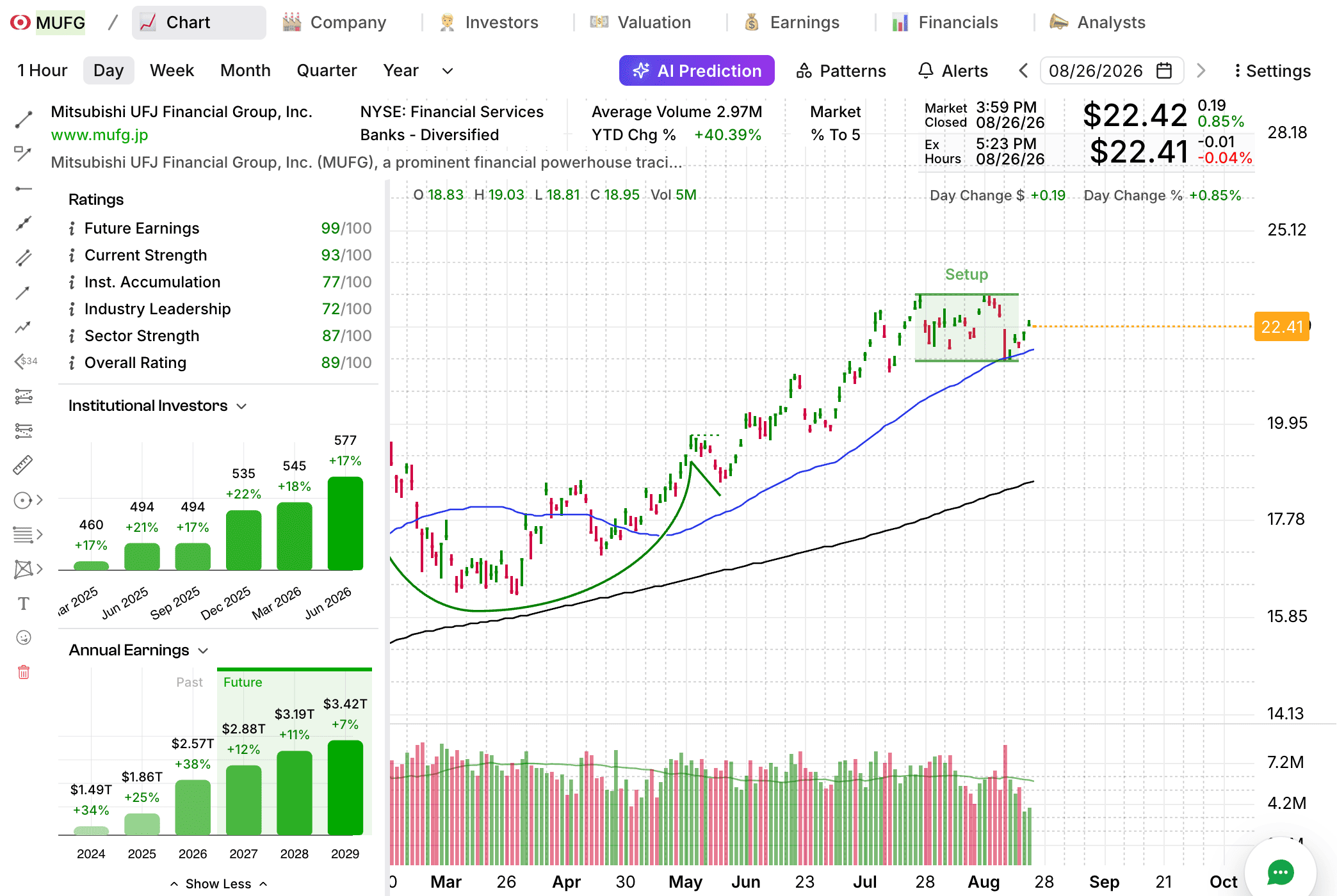This screenshot has height=896, width=1337.
Task: Open Alerts
Action: coord(953,70)
